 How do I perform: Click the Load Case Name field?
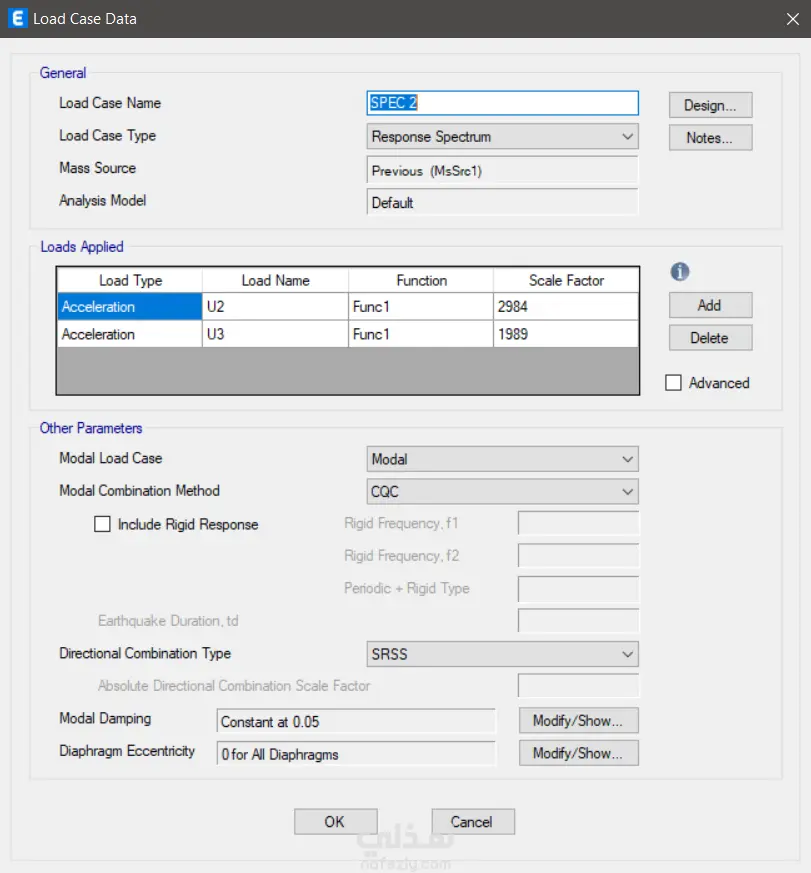(x=502, y=103)
